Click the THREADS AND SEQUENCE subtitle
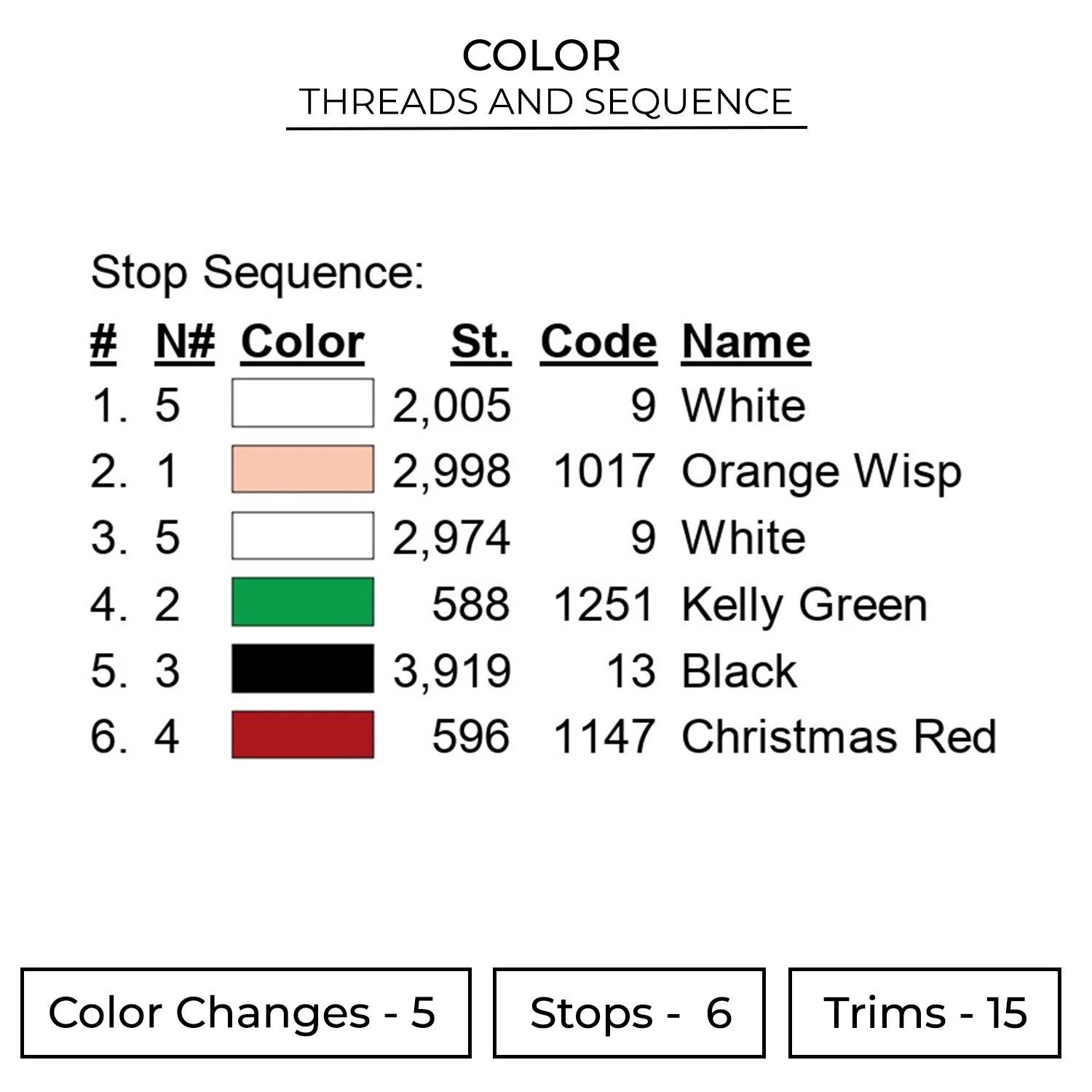This screenshot has width=1092, height=1092. [546, 101]
